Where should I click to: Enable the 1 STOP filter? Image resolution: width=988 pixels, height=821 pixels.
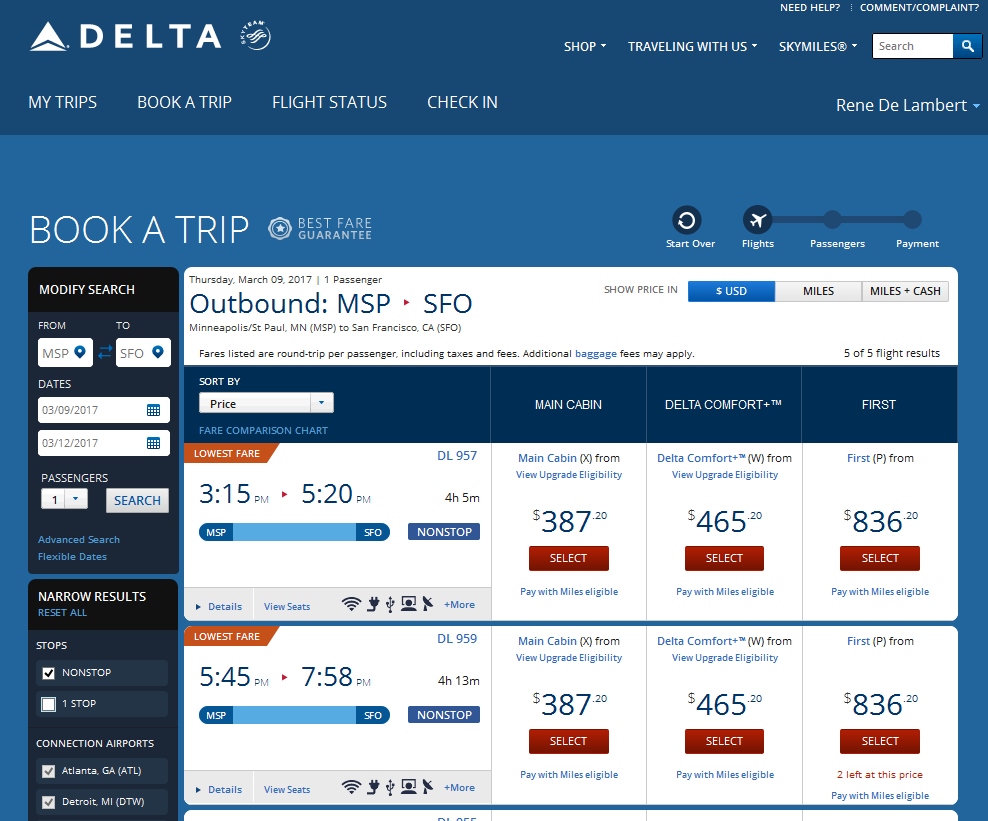[48, 704]
